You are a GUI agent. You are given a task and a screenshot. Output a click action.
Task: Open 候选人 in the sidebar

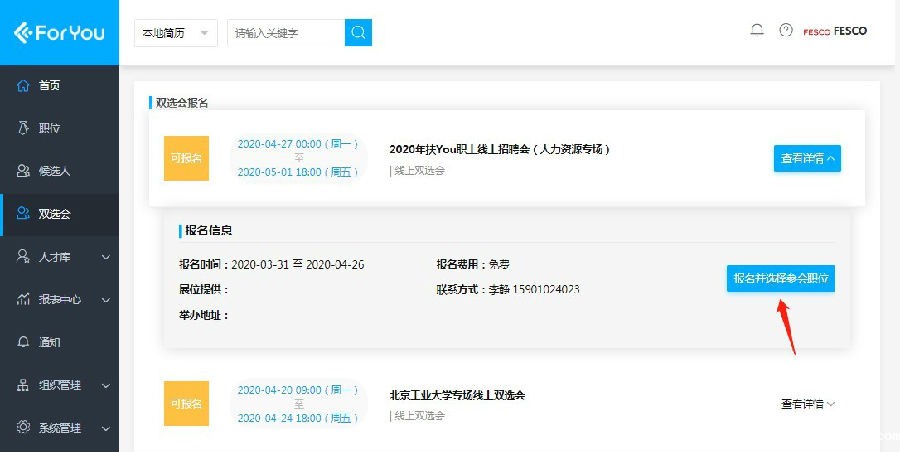click(53, 171)
